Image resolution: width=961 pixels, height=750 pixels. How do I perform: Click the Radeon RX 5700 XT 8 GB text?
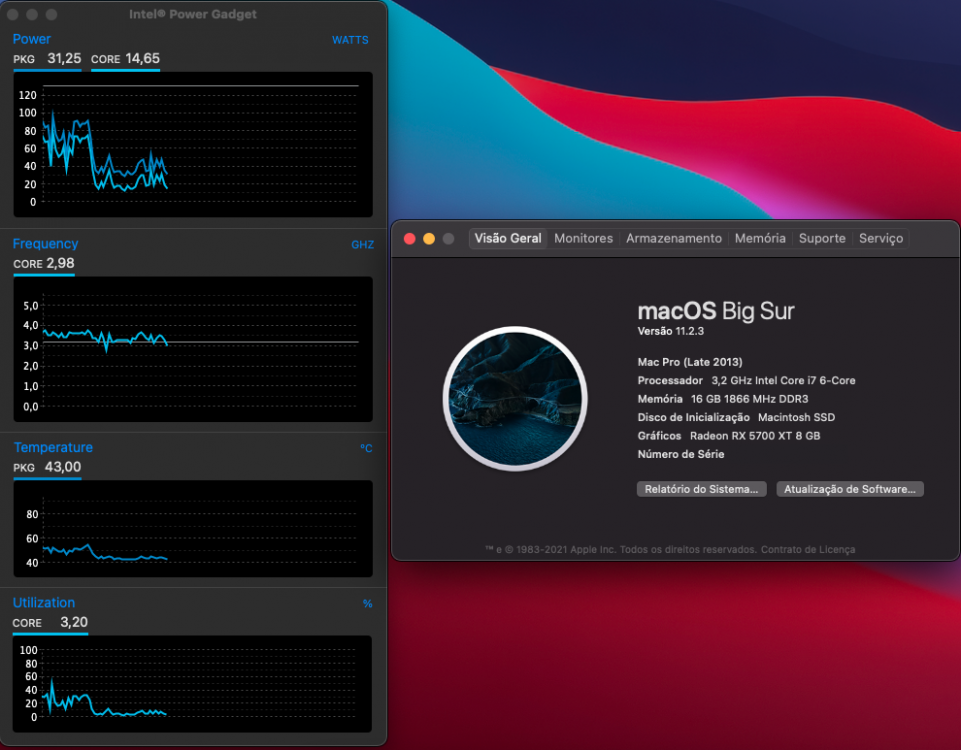[x=754, y=436]
